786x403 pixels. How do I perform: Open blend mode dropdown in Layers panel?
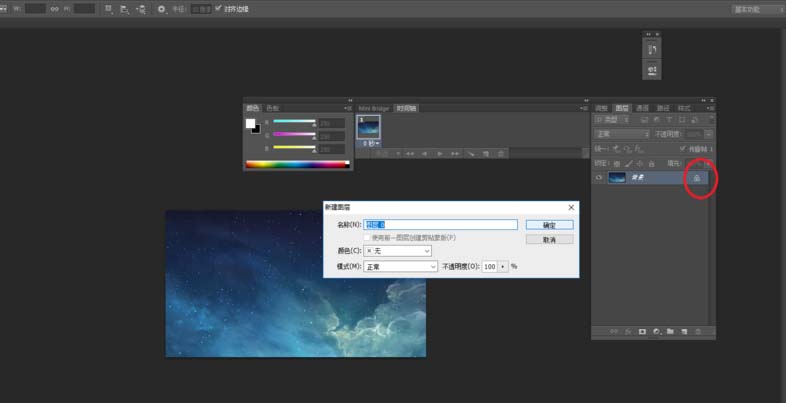pyautogui.click(x=622, y=134)
